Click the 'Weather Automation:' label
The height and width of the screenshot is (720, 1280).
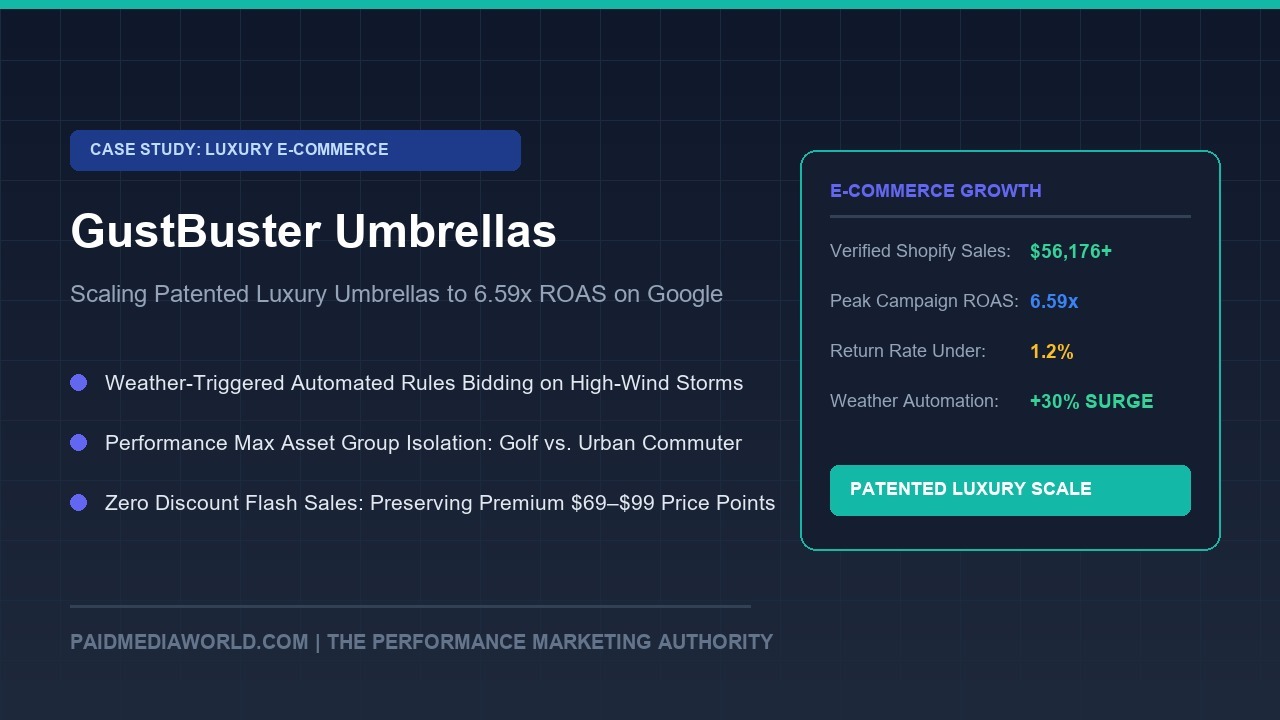coord(914,401)
